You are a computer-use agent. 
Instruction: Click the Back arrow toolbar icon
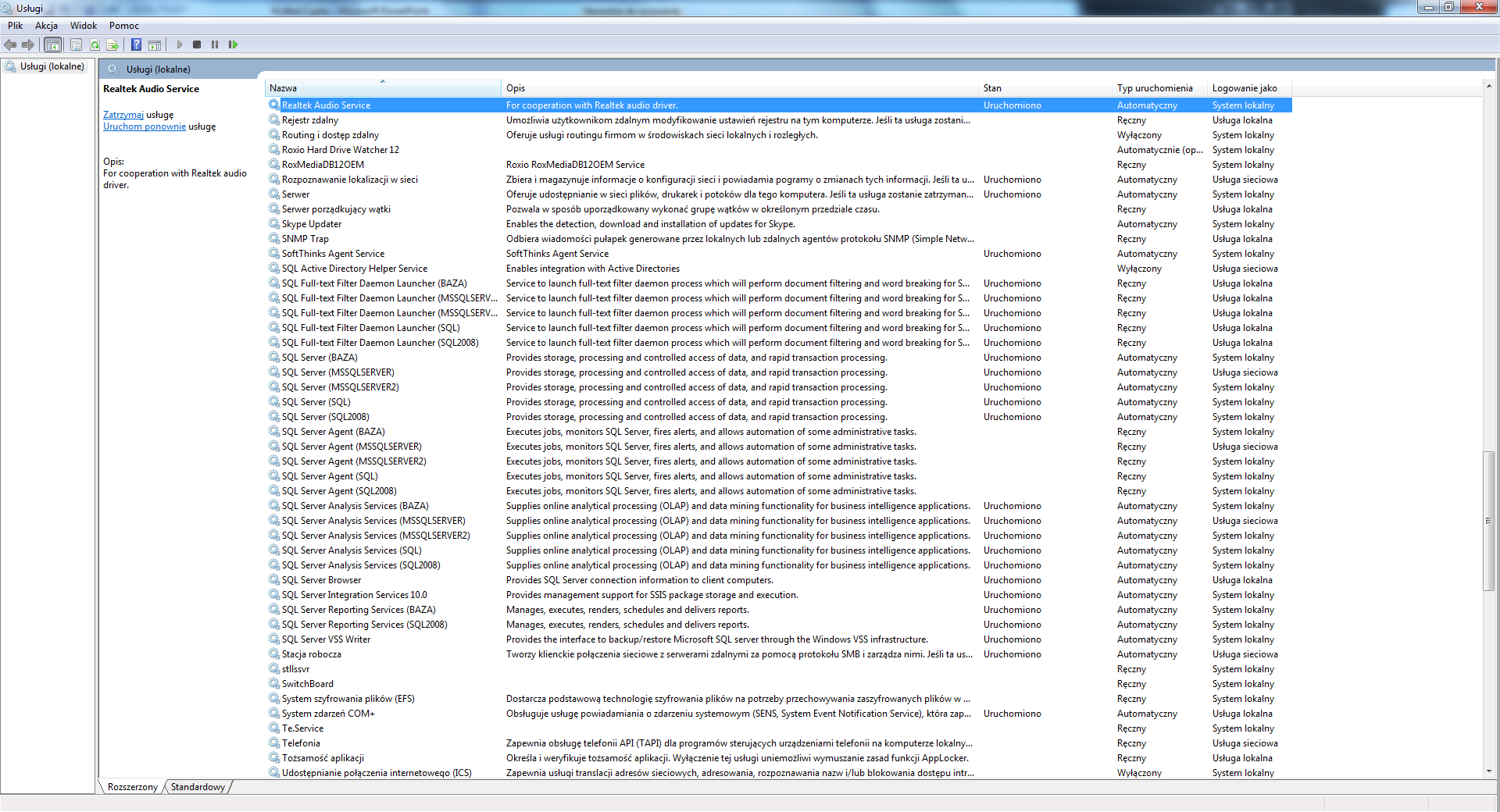(10, 45)
